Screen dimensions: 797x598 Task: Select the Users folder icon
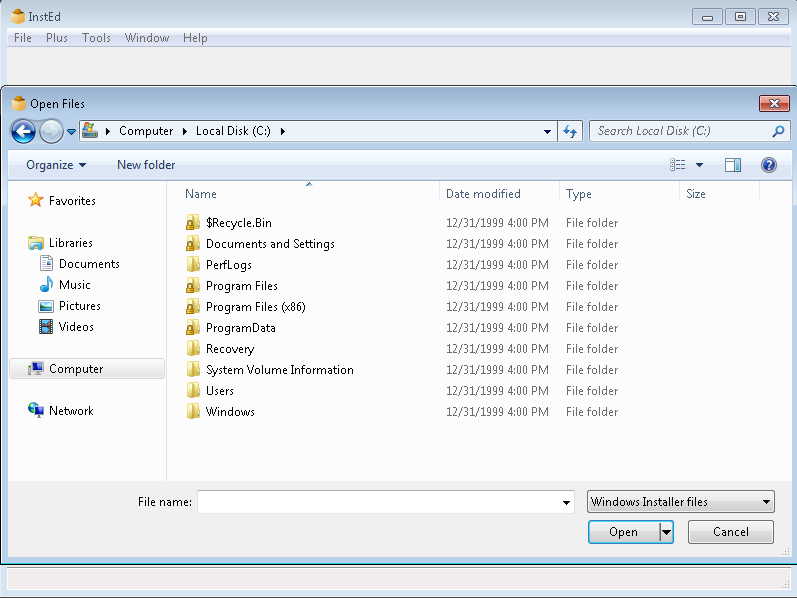[x=193, y=391]
